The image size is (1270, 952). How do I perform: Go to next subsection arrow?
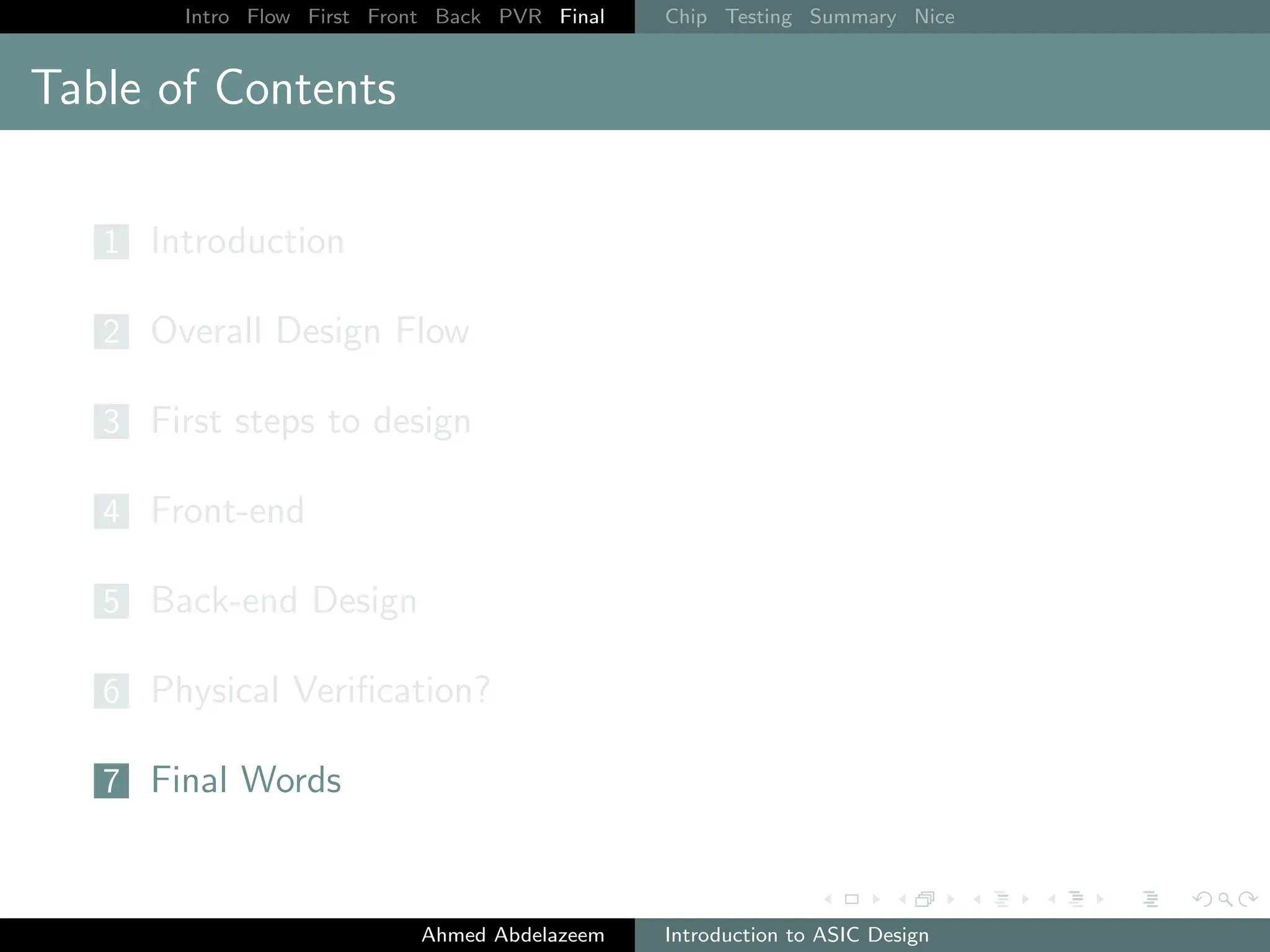(1025, 899)
